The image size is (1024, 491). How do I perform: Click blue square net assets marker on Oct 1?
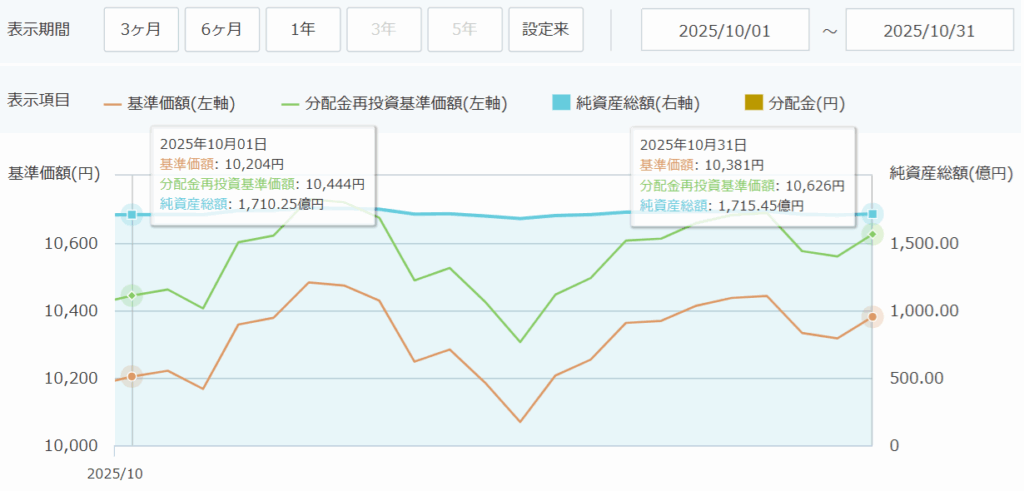131,215
